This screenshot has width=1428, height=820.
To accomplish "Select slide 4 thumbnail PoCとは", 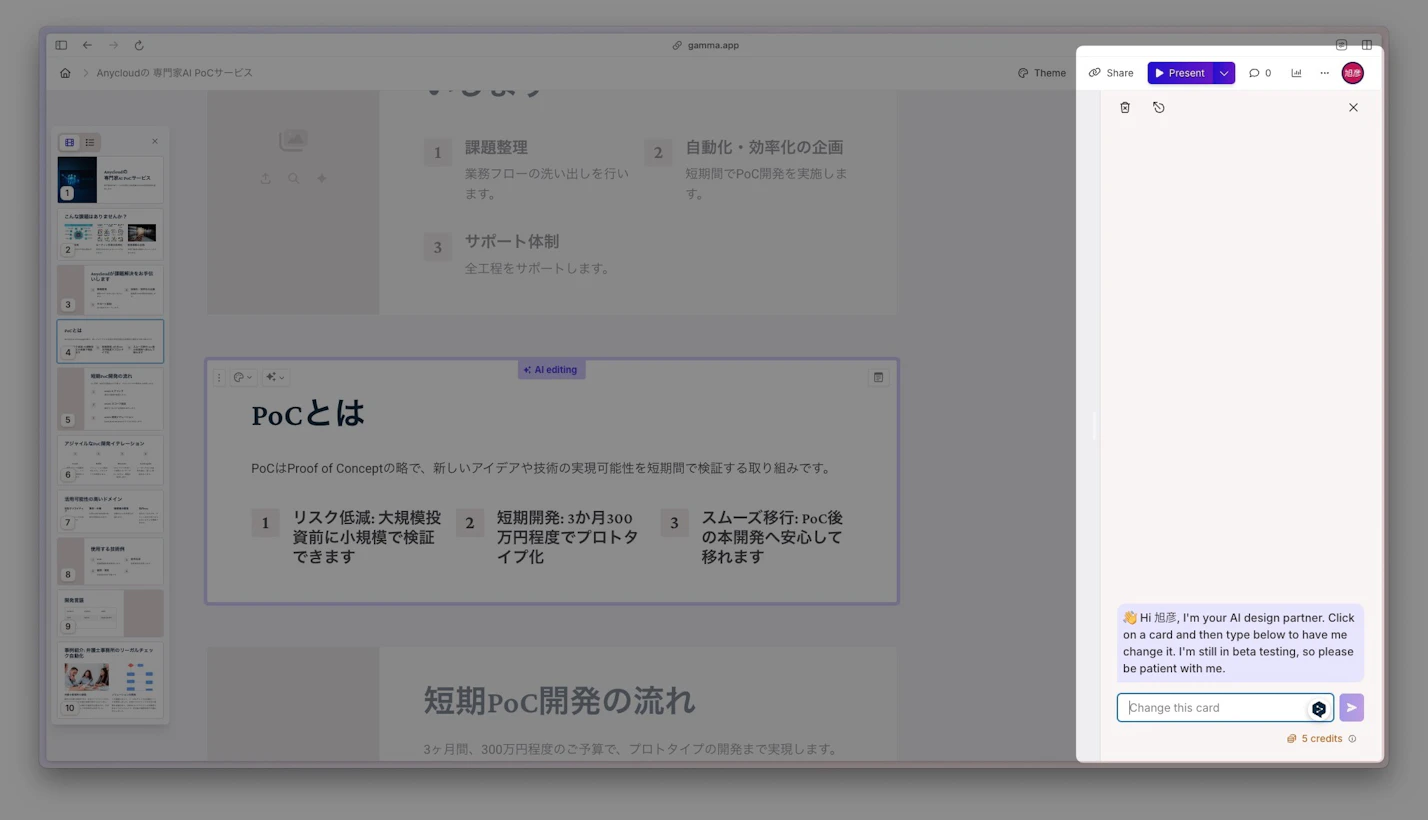I will pos(110,341).
